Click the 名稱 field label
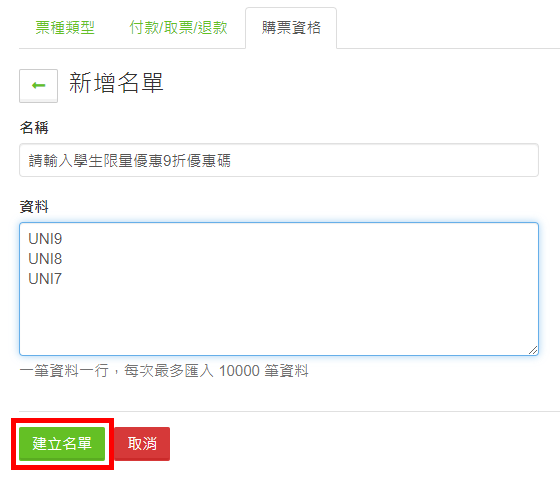 click(x=34, y=128)
